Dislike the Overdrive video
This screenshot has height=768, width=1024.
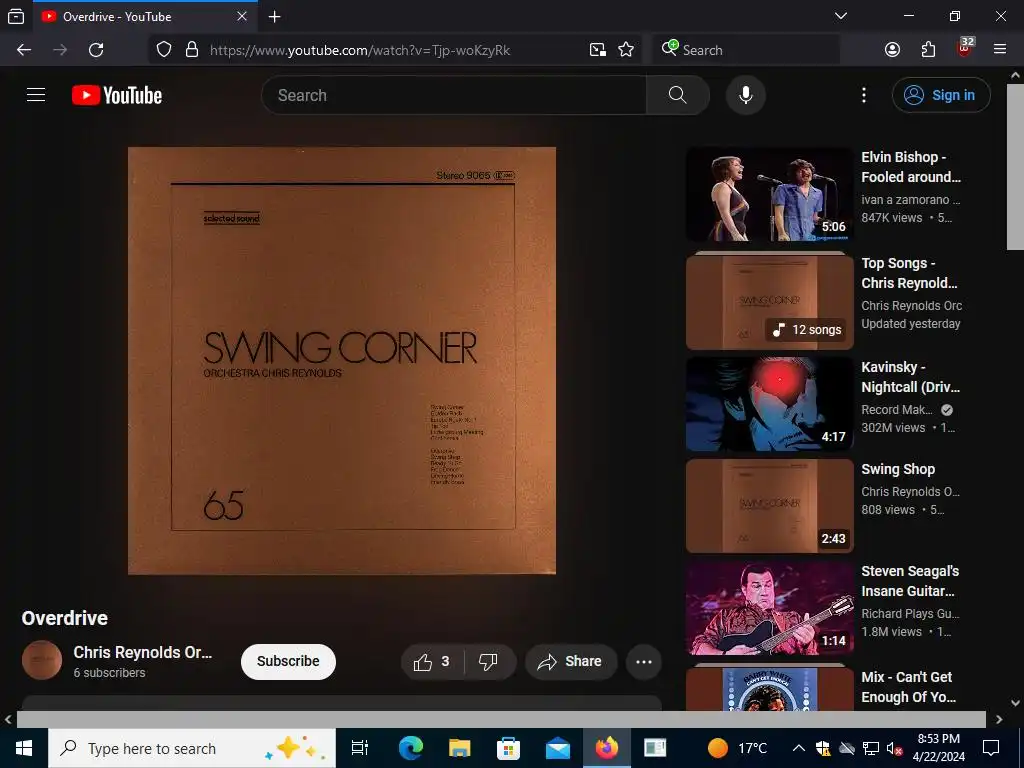488,662
